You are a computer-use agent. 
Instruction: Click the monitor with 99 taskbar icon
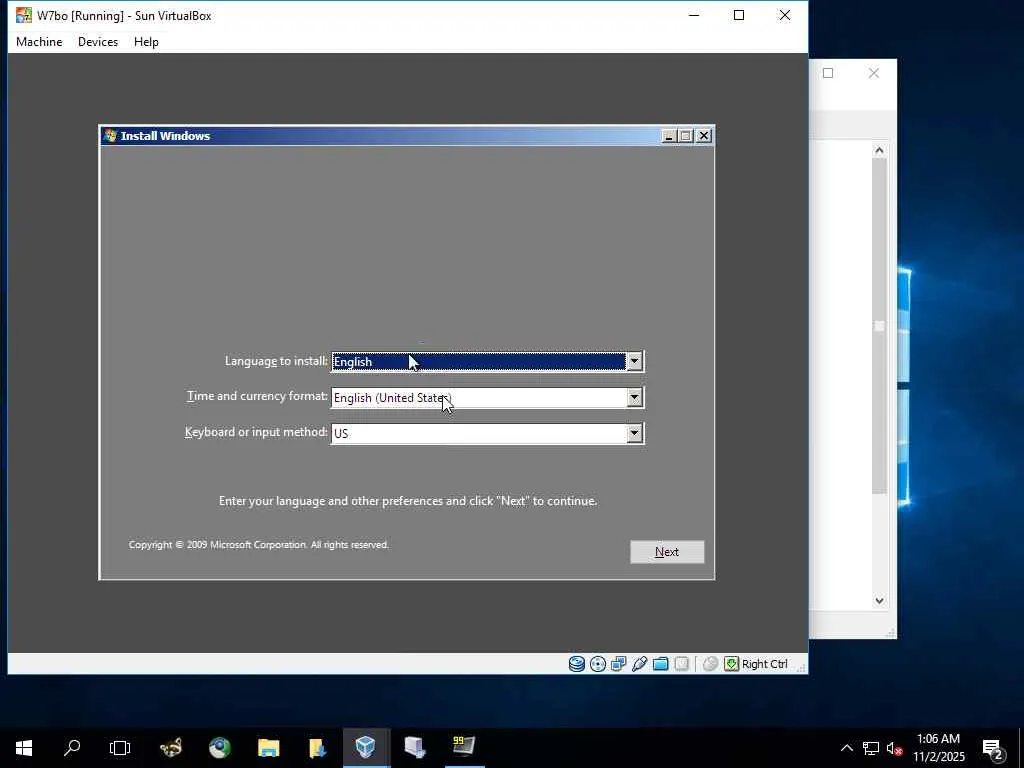click(x=464, y=748)
